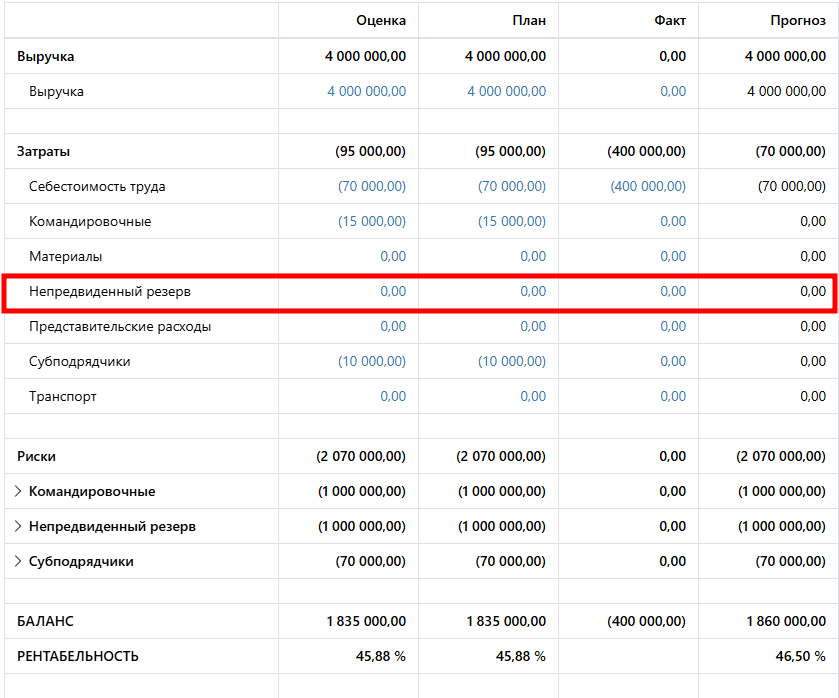Open Материалы Факт 0,00 link

(x=673, y=256)
